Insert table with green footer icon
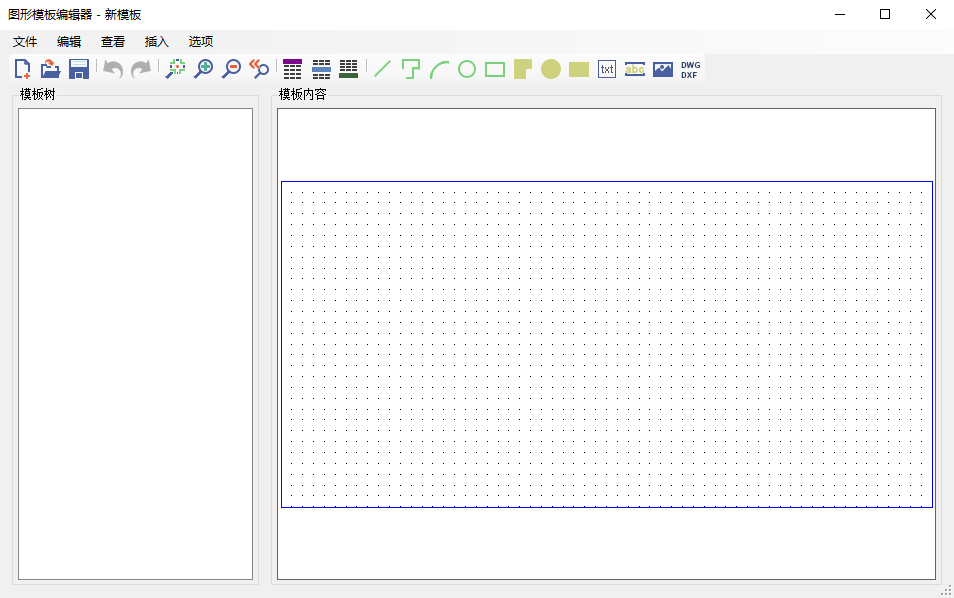 (349, 69)
